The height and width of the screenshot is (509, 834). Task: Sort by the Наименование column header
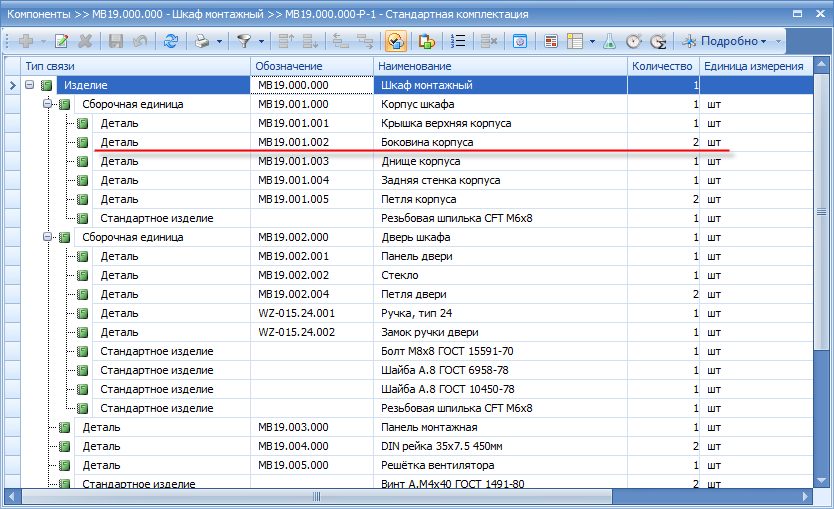click(x=501, y=66)
